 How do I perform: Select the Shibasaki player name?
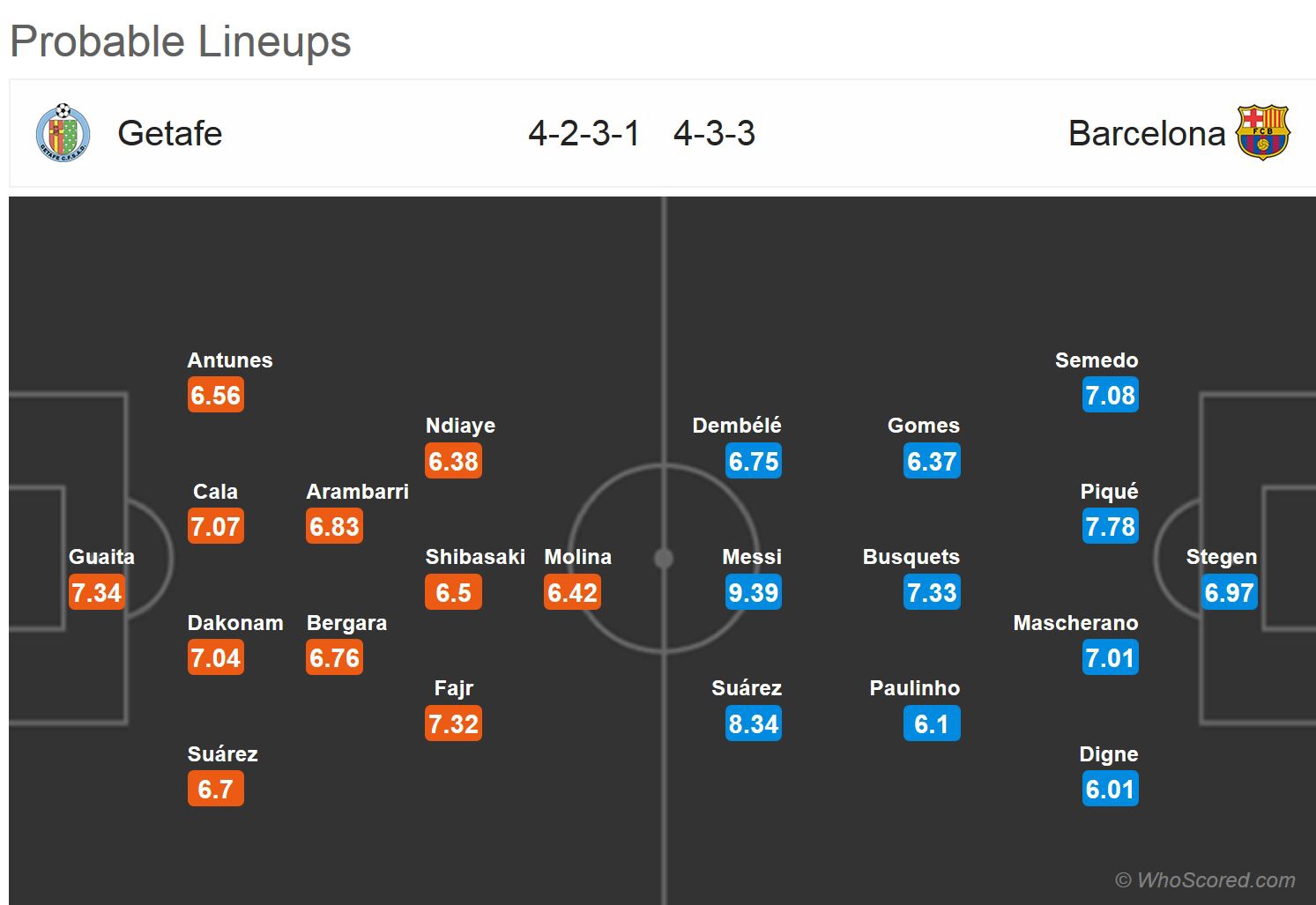pos(475,557)
